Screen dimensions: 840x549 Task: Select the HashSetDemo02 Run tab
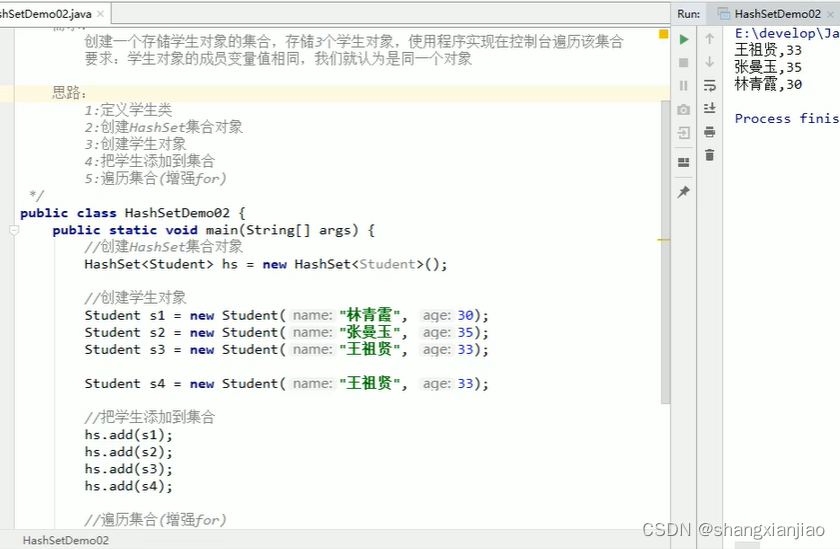tap(777, 14)
